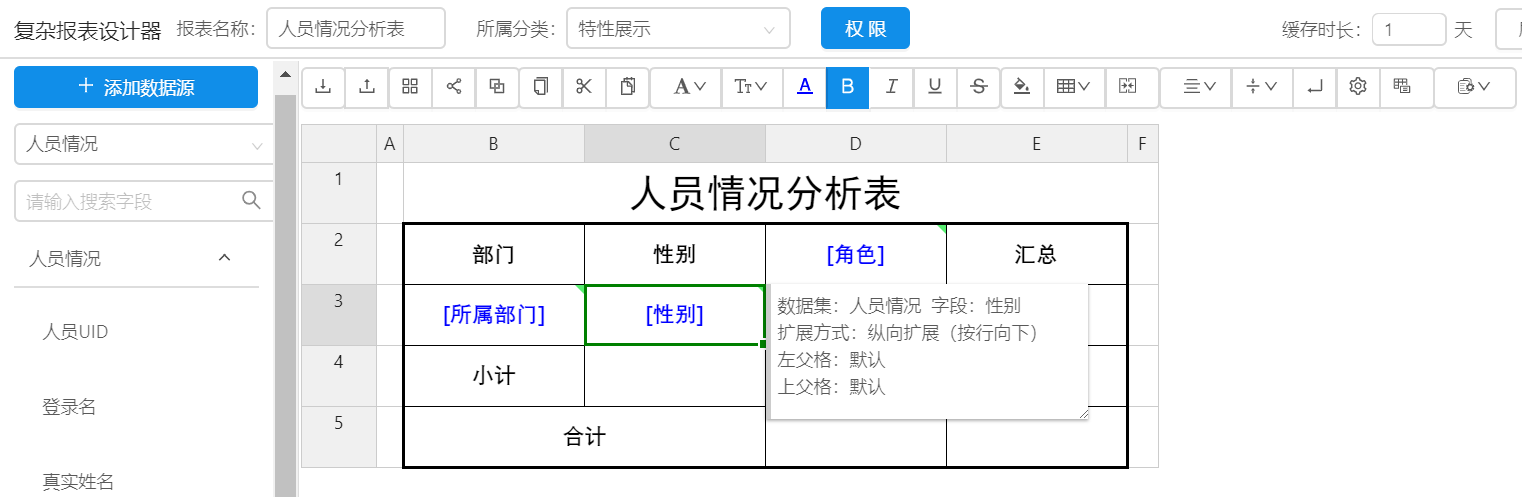
Task: Click the scissors cut icon
Action: (584, 87)
